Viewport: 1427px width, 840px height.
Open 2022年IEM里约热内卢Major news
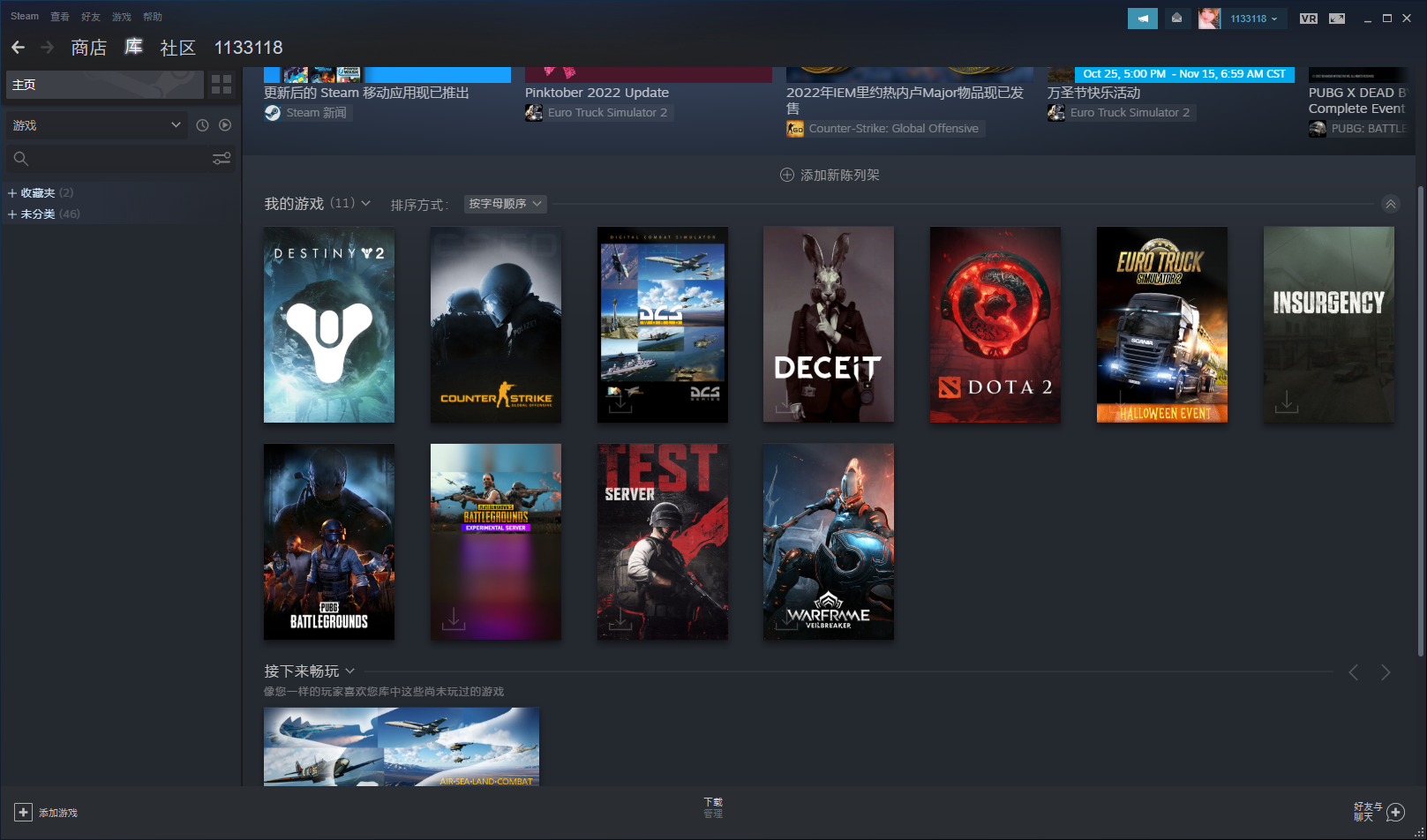point(905,101)
